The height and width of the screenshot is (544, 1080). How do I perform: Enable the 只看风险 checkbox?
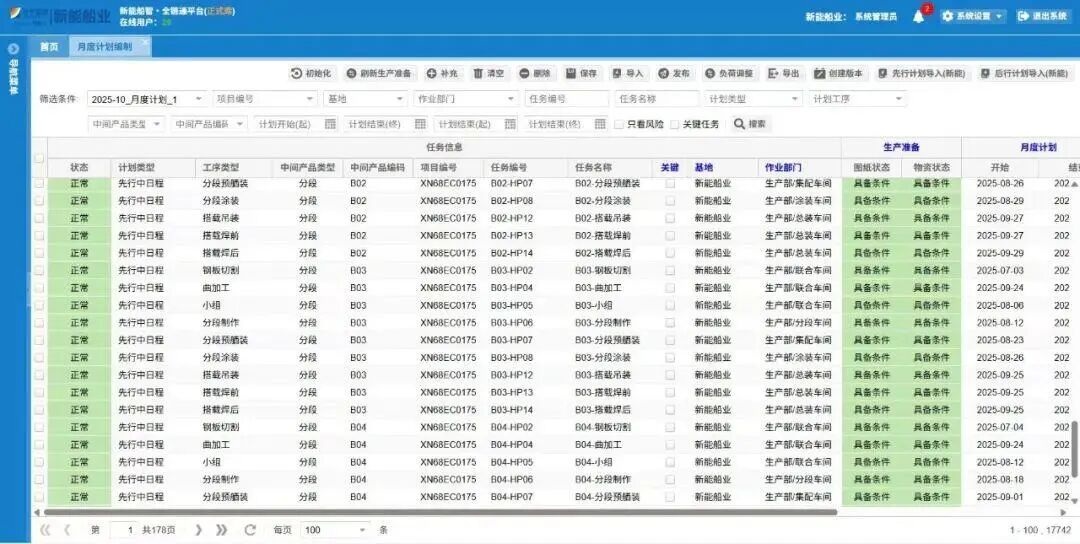point(618,124)
